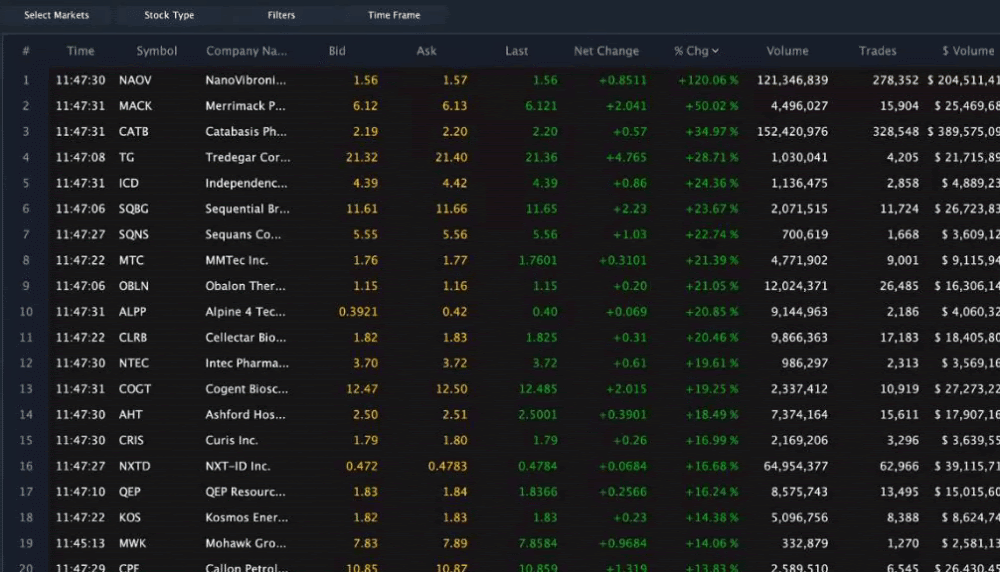The image size is (1000, 572).
Task: Sort by the Symbol column header
Action: (156, 51)
